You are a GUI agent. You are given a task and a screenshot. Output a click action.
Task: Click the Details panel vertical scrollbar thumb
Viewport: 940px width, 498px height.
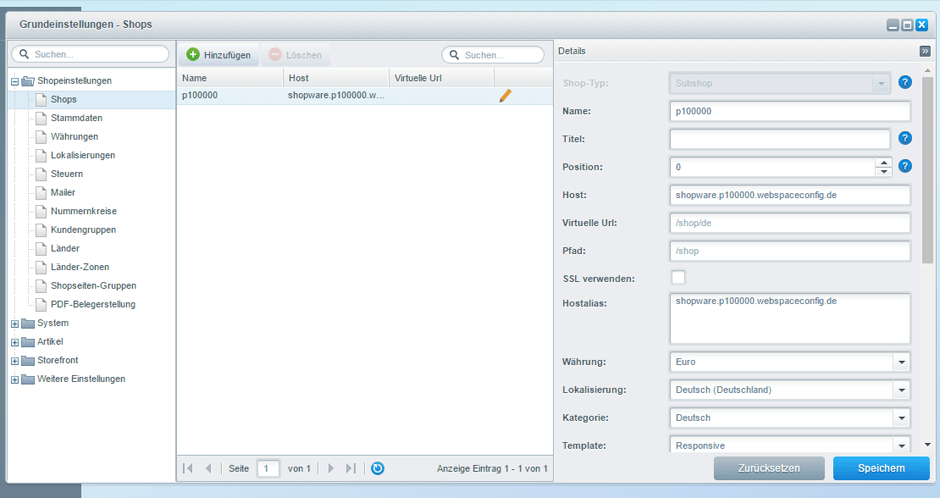click(927, 170)
